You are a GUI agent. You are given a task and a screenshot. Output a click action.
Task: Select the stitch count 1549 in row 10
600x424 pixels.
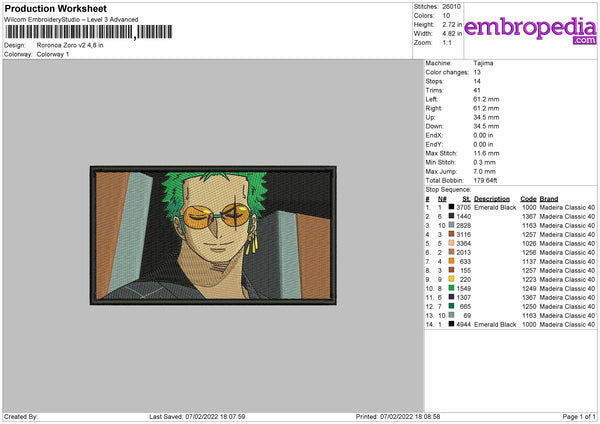(x=463, y=289)
